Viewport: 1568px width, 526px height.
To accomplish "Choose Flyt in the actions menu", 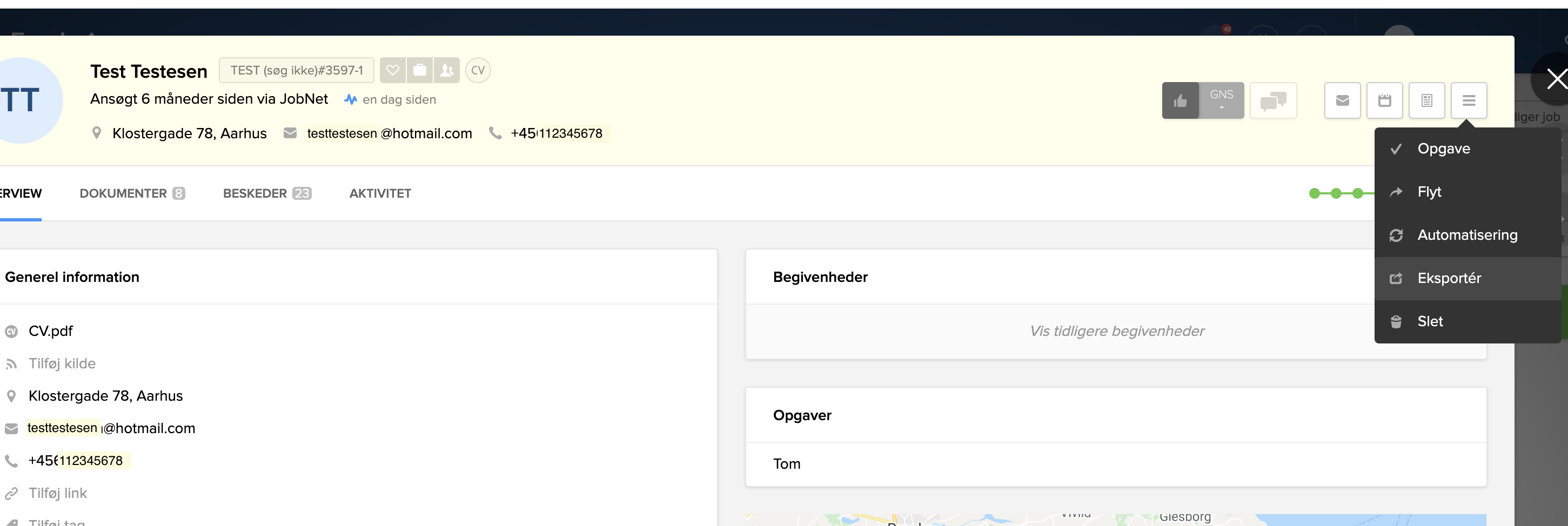I will tap(1429, 192).
